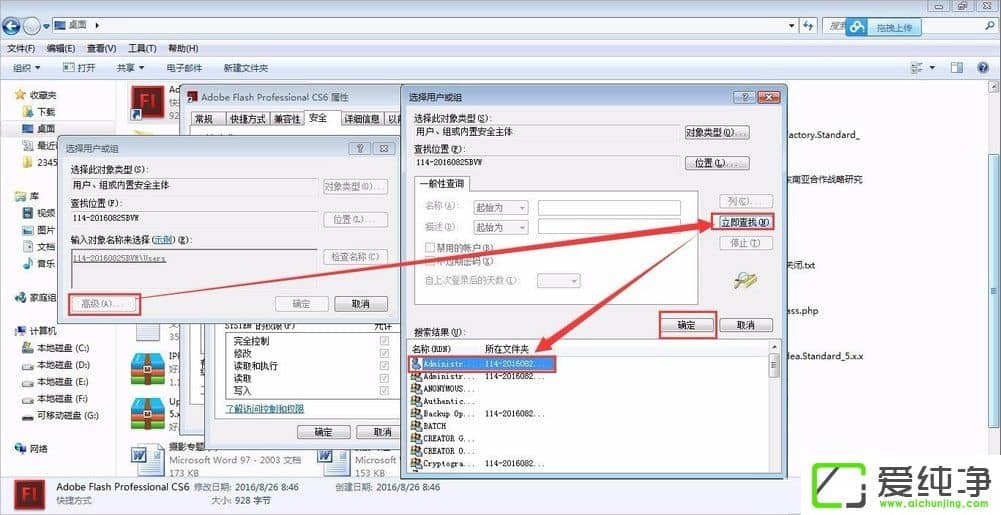Open the 库 libraries node
This screenshot has width=1001, height=515.
tap(27, 196)
